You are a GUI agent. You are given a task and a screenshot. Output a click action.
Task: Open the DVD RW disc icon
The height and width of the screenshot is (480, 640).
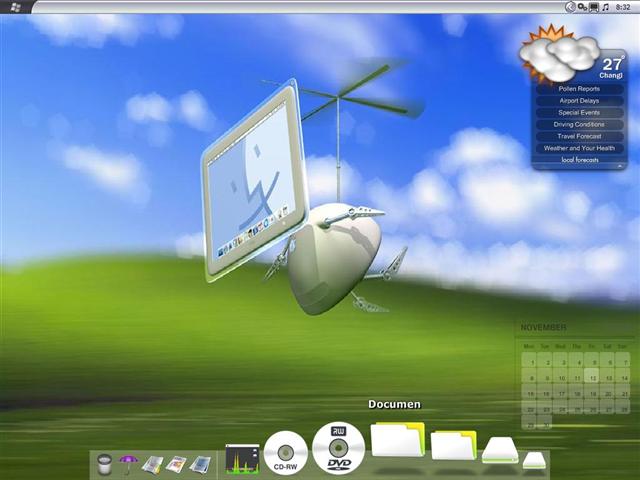tap(338, 449)
